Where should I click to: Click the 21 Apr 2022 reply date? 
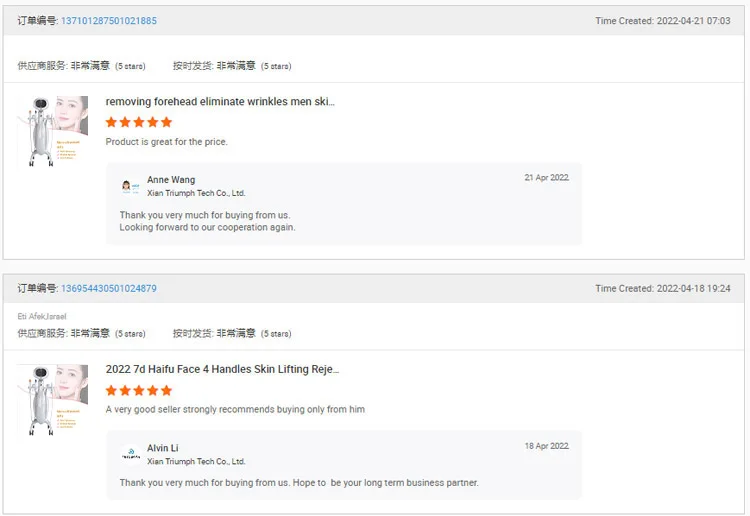pyautogui.click(x=546, y=178)
